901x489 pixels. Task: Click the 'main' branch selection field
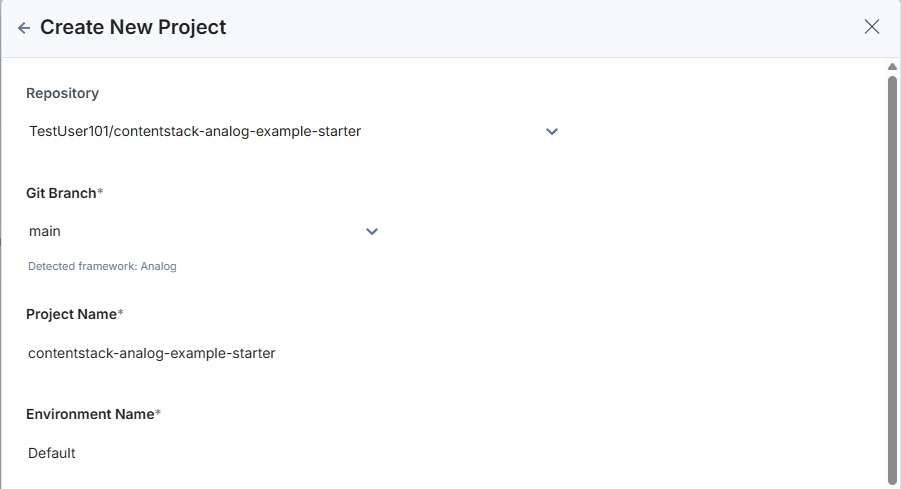(190, 231)
